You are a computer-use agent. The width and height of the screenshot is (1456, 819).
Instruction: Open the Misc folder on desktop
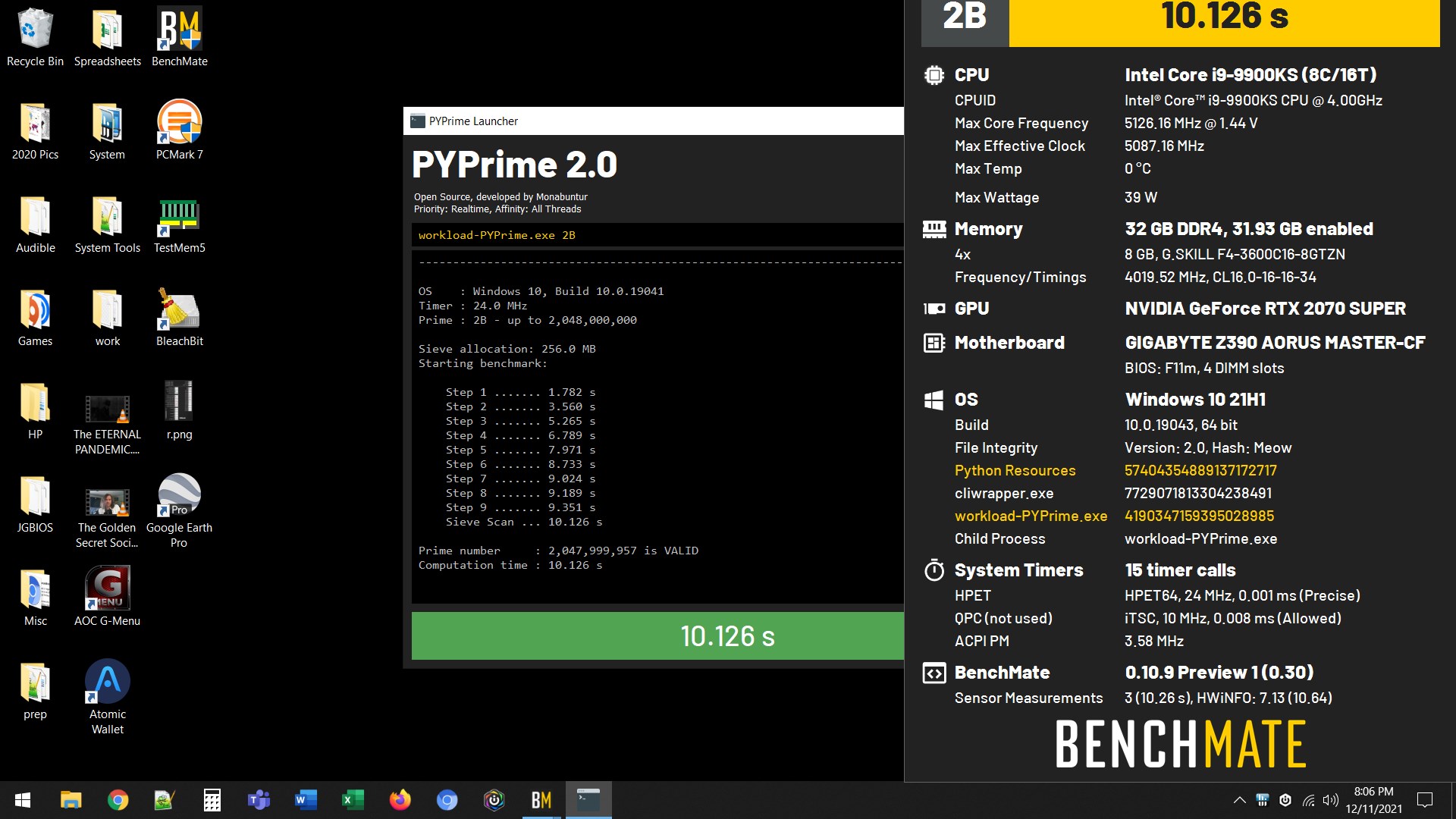(x=35, y=598)
